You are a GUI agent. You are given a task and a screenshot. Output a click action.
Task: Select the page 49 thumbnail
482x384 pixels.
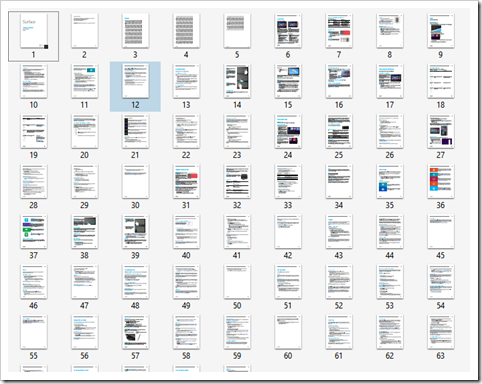186,282
